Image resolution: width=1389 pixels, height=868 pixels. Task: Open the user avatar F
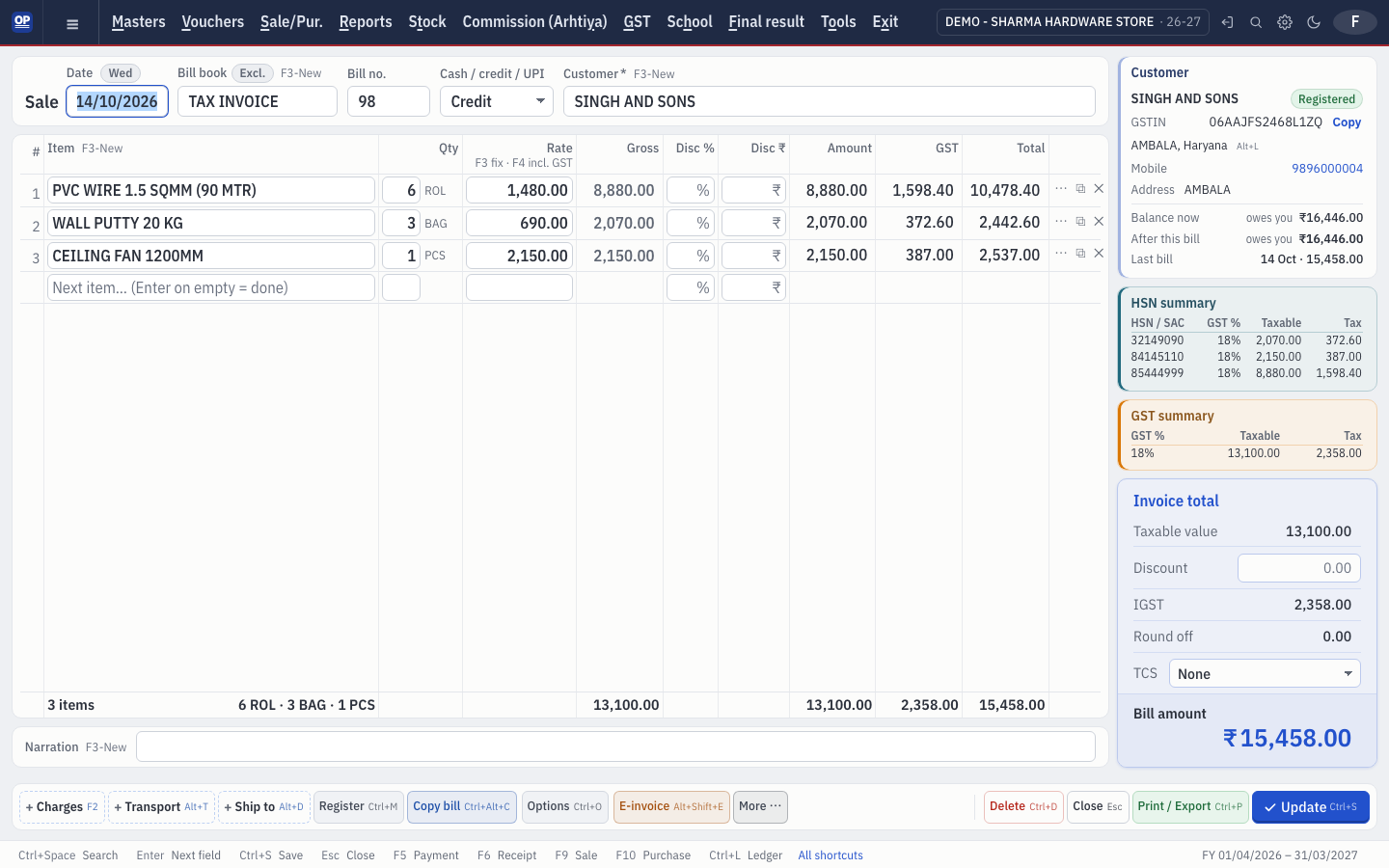click(1355, 21)
